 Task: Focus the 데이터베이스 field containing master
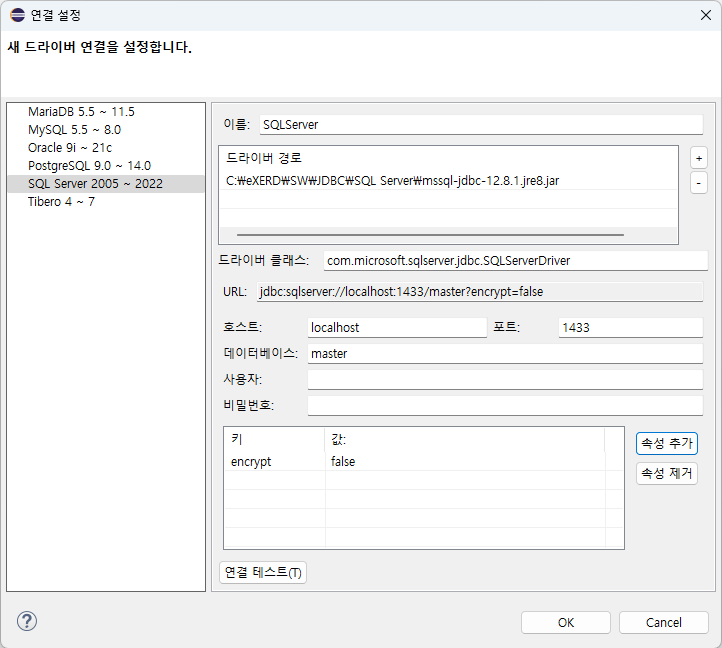click(x=505, y=354)
